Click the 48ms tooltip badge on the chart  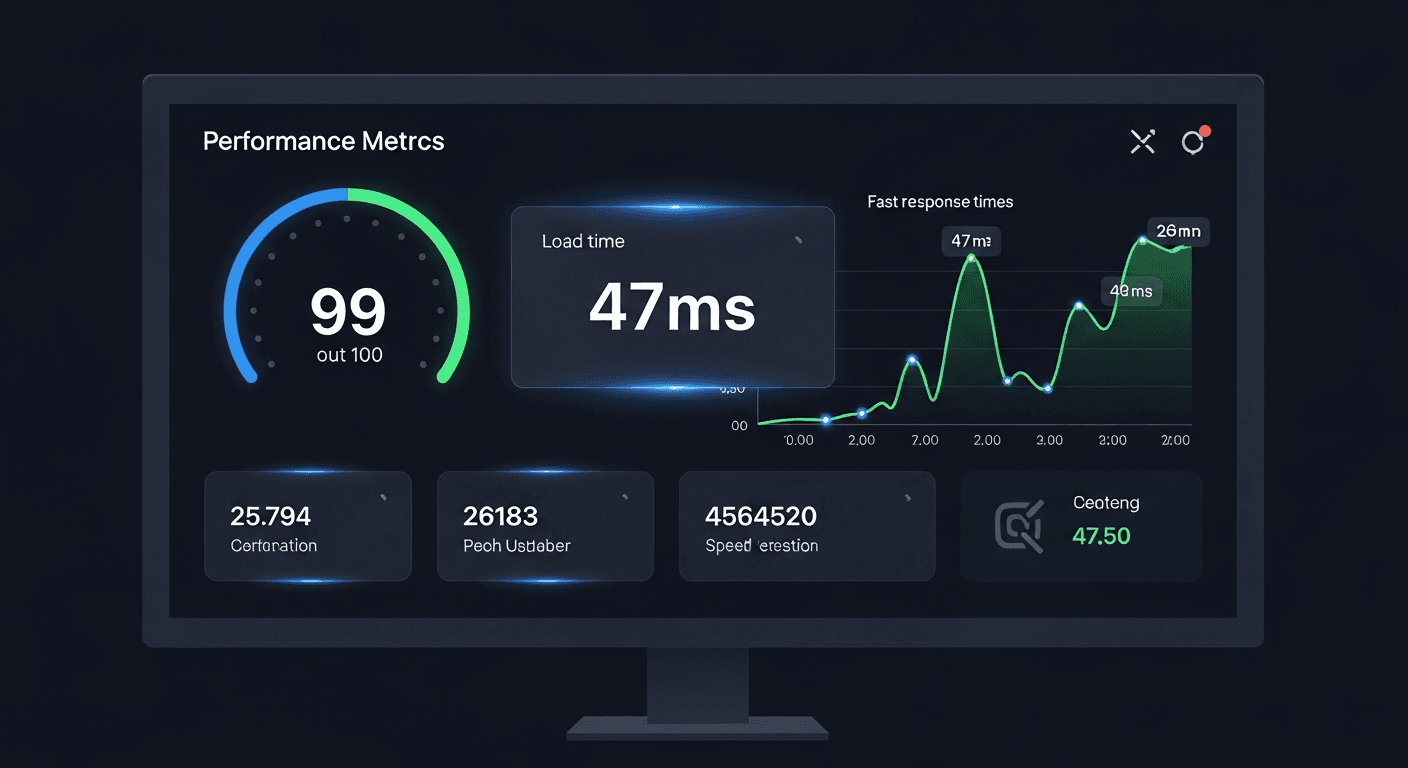tap(1131, 290)
